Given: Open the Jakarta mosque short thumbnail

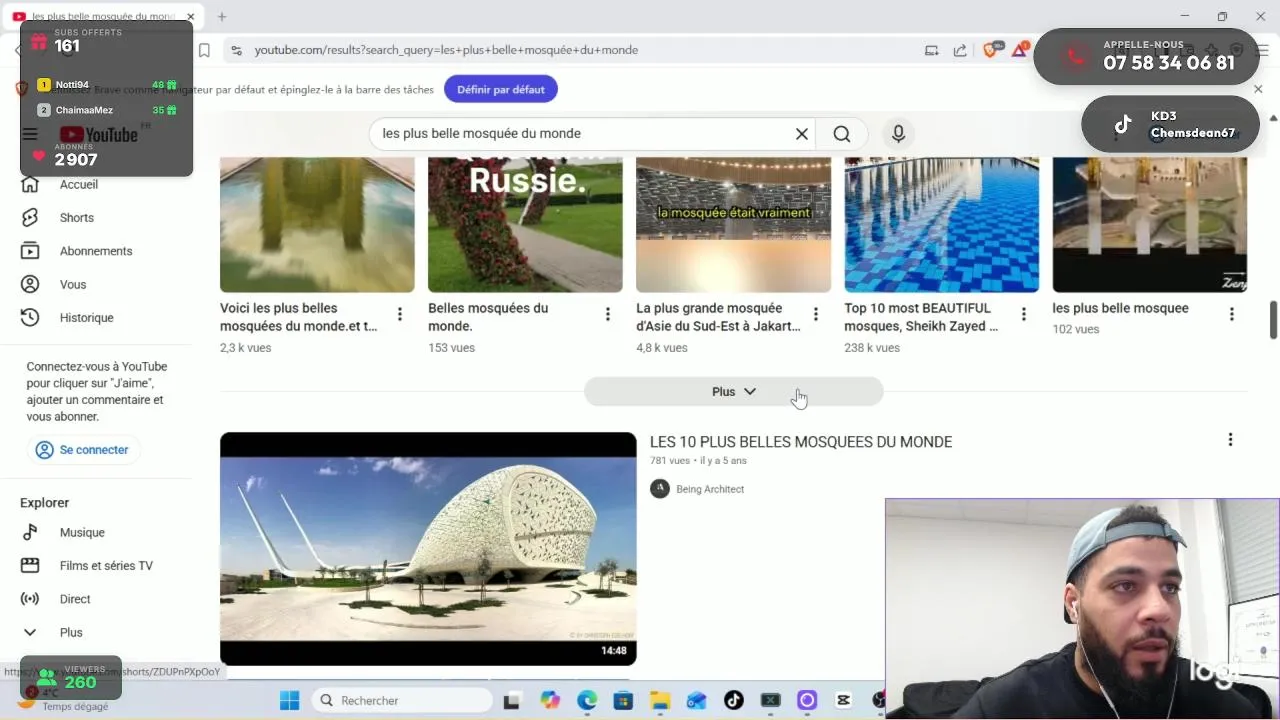Looking at the screenshot, I should pos(733,224).
